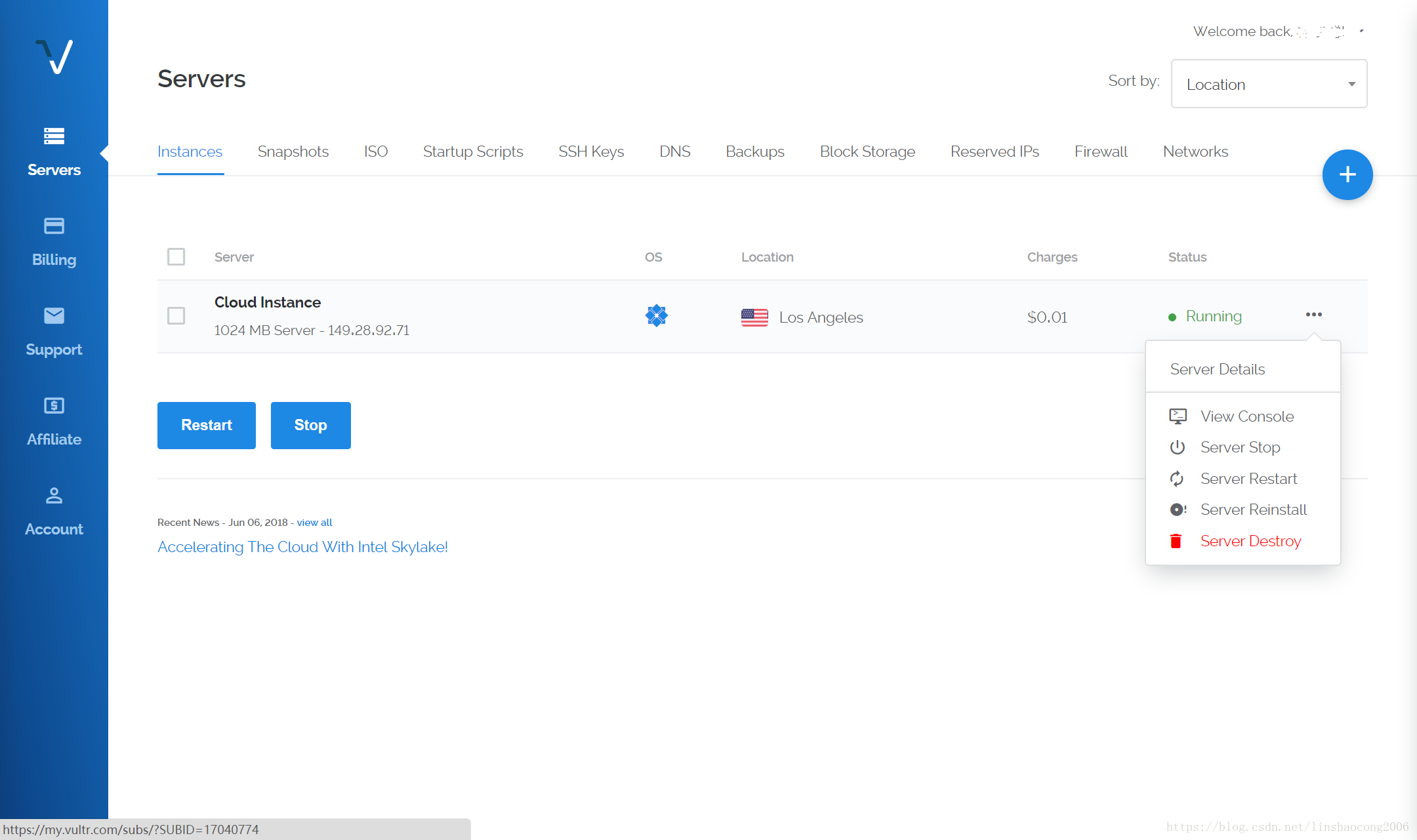This screenshot has width=1417, height=840.
Task: Tick the Cloud Instance row checkbox
Action: click(x=176, y=316)
